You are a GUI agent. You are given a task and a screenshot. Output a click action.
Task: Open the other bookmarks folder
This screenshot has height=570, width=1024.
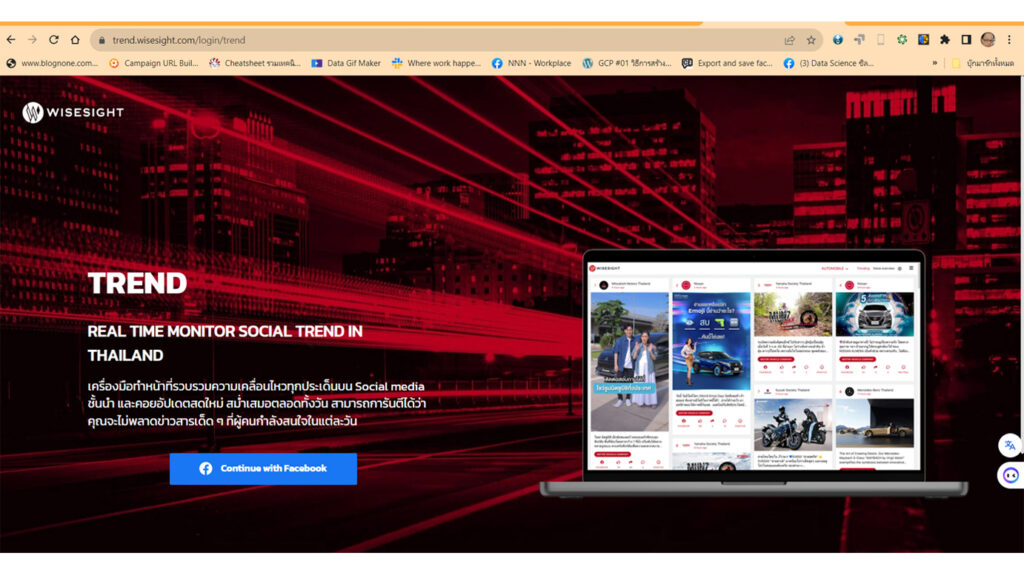point(983,63)
